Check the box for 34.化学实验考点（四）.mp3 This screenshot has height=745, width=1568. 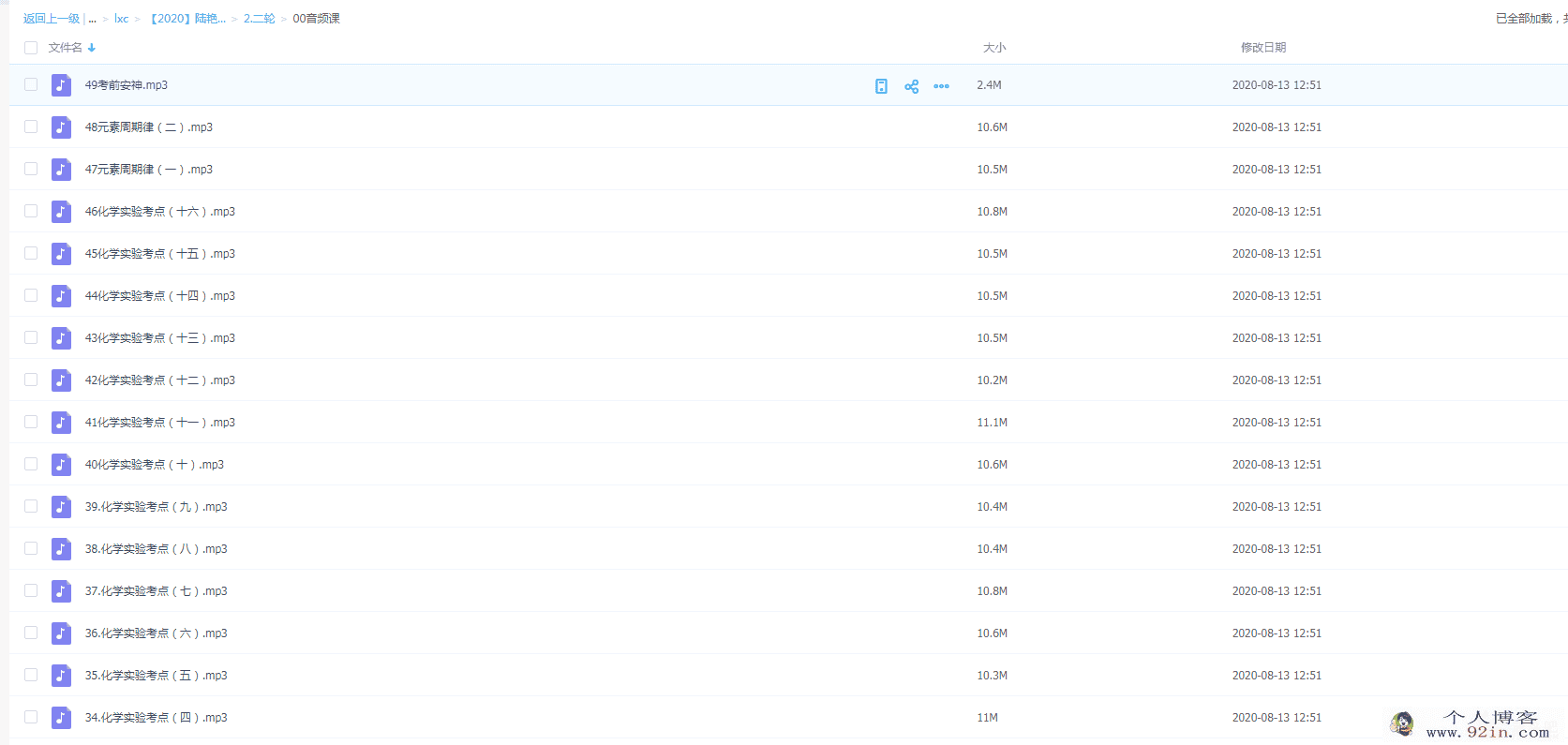(31, 717)
